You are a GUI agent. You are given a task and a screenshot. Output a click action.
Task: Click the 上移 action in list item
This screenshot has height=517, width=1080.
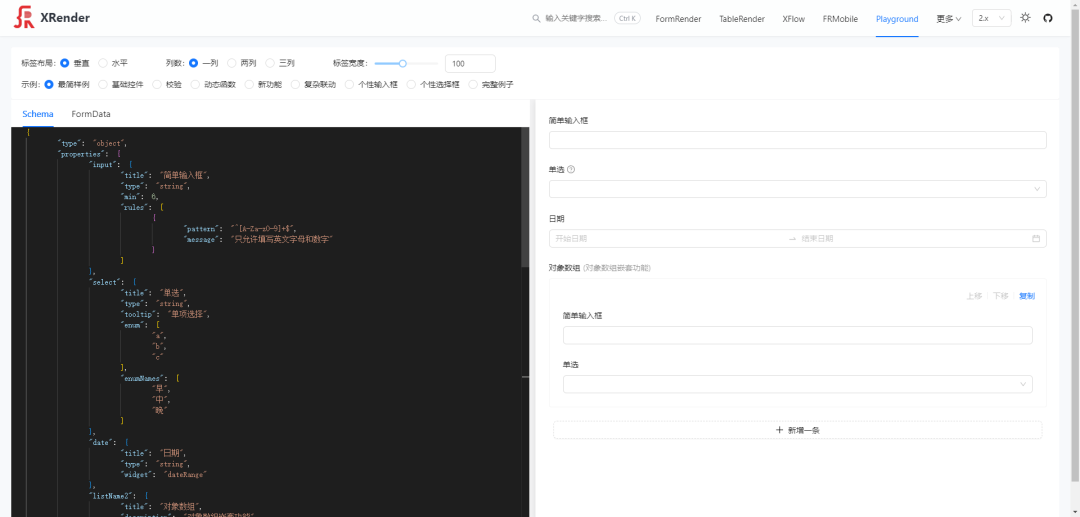pos(974,296)
